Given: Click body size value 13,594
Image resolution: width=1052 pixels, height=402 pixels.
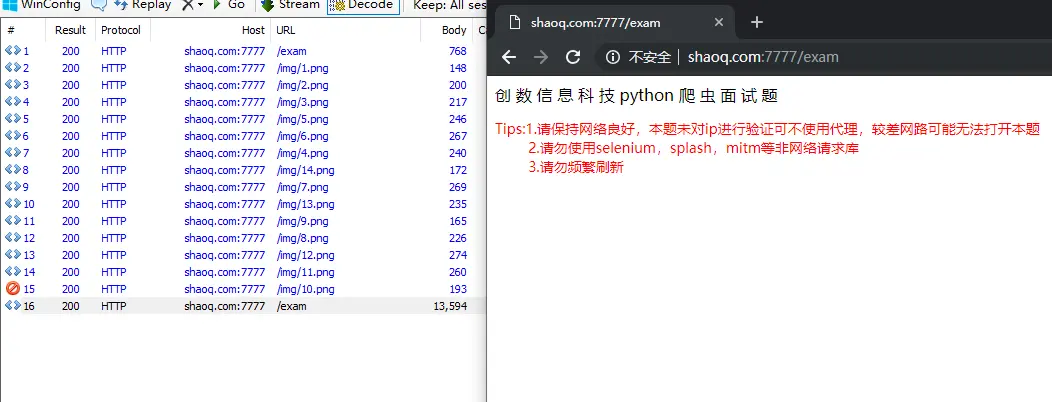Looking at the screenshot, I should click(449, 306).
